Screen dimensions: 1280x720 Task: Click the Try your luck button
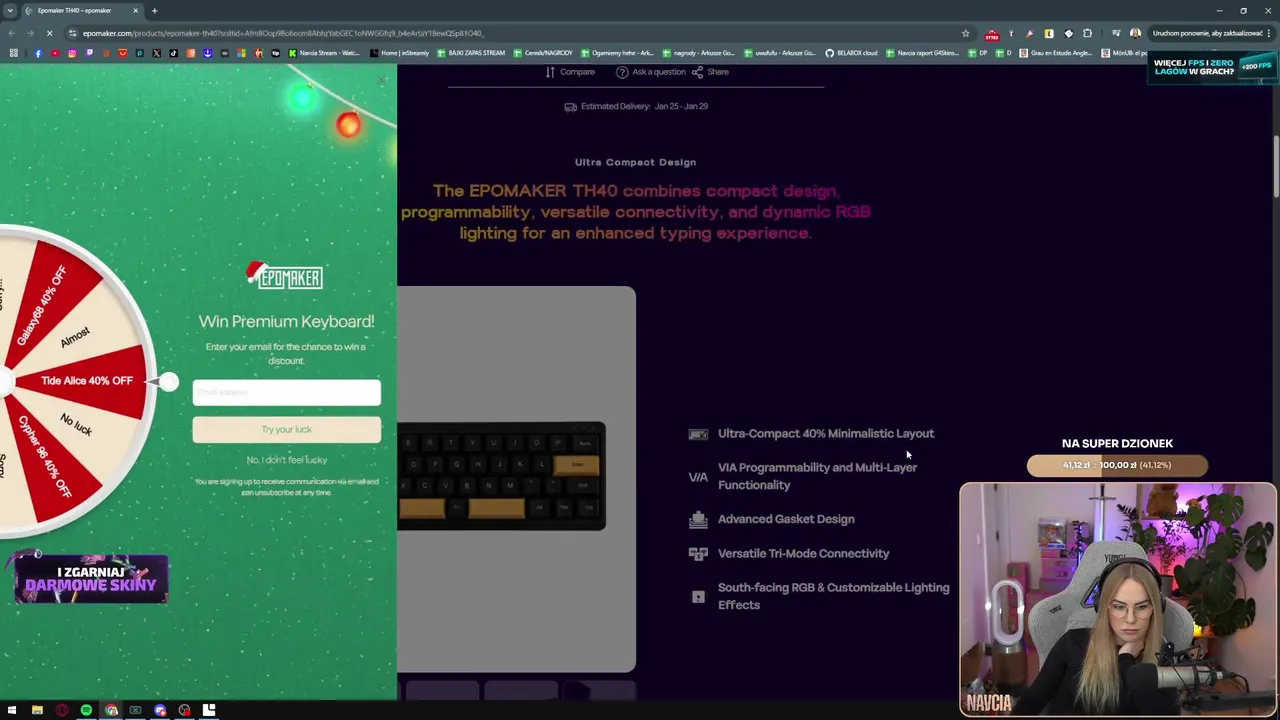(286, 430)
